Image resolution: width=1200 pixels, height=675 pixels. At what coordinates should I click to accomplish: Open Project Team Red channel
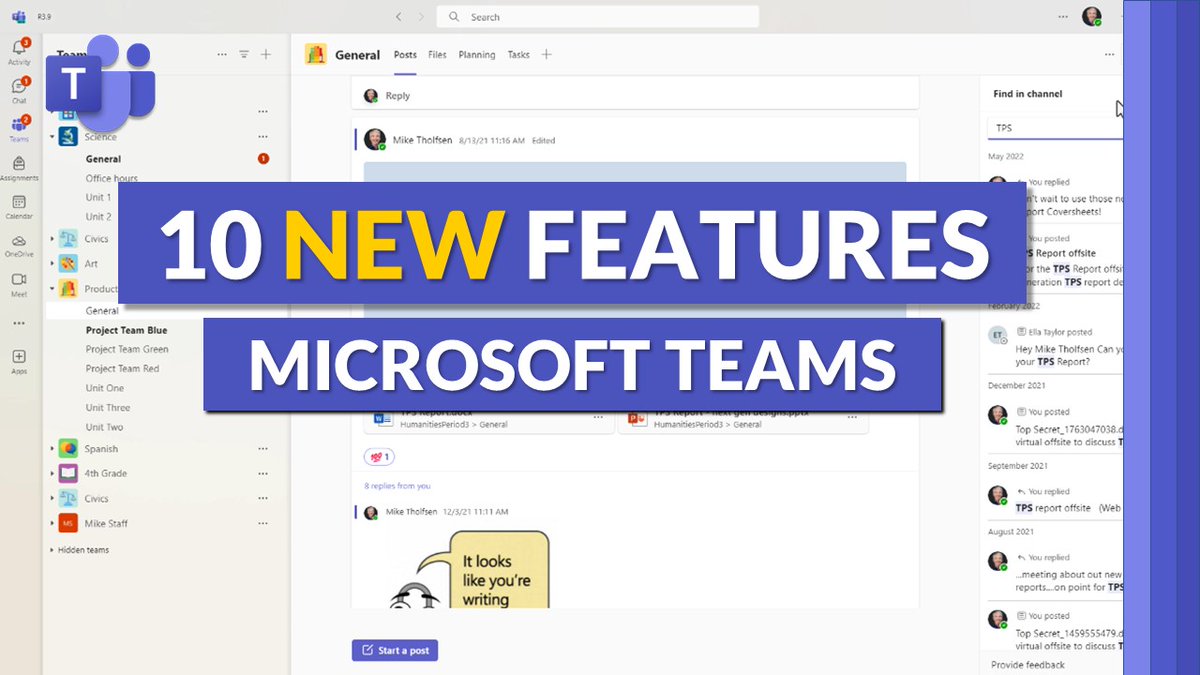pyautogui.click(x=122, y=369)
